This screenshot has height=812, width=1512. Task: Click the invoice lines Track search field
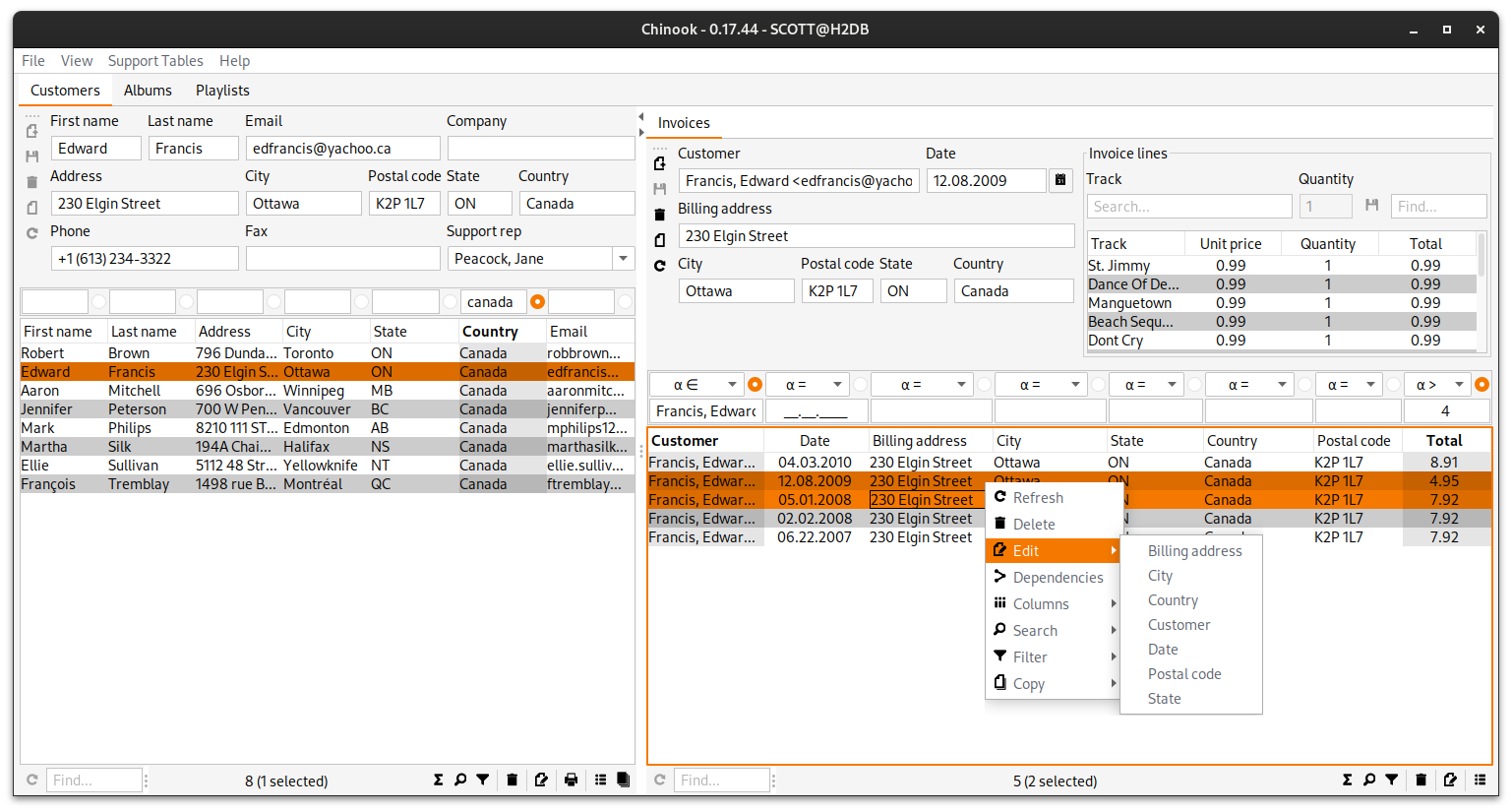pyautogui.click(x=1188, y=207)
